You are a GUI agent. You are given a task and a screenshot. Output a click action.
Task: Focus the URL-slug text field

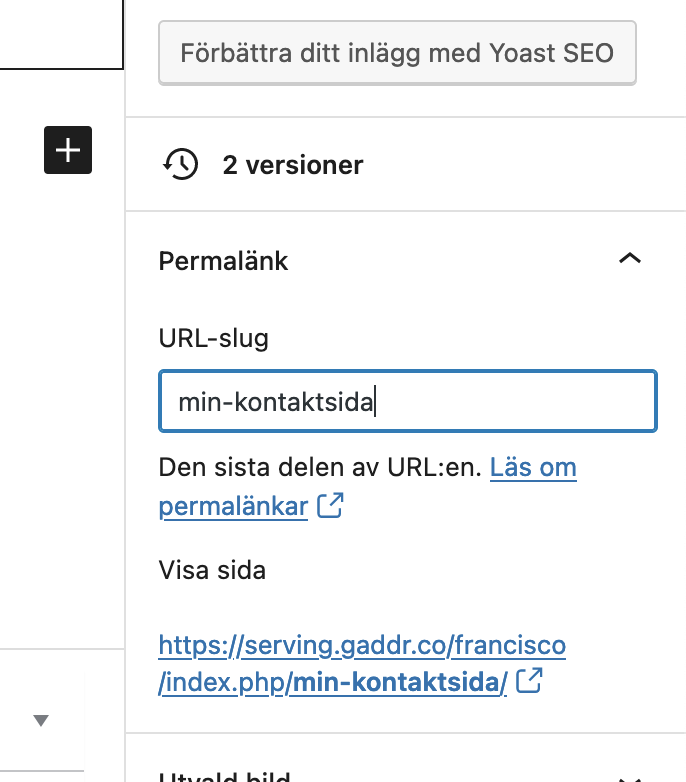click(407, 402)
